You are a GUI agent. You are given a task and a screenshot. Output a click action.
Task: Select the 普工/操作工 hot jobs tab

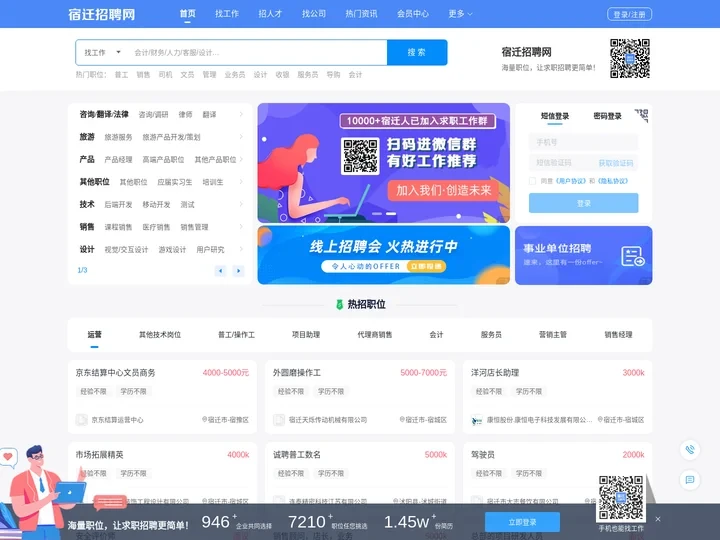[x=236, y=335]
